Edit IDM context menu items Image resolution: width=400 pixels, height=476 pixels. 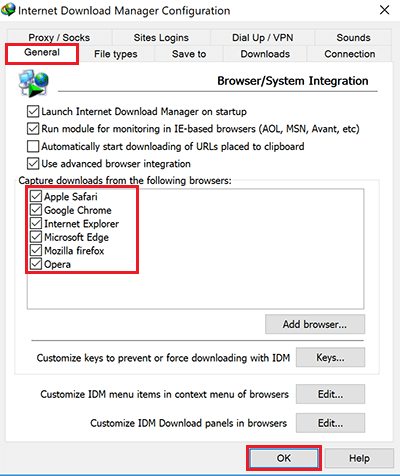(330, 394)
